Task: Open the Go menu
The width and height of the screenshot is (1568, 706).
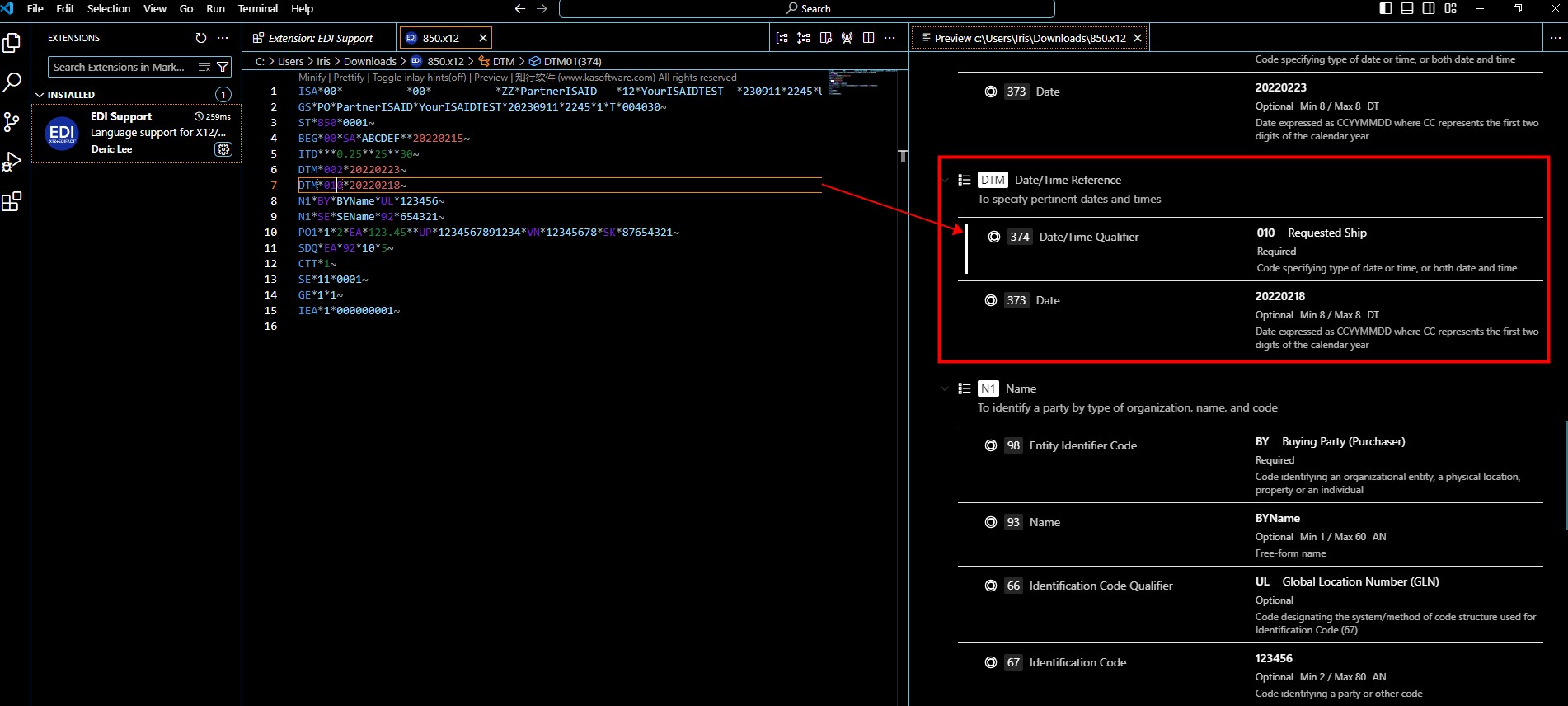Action: coord(186,8)
